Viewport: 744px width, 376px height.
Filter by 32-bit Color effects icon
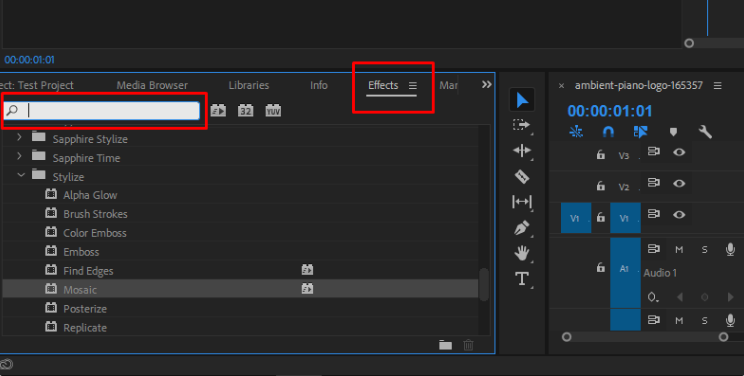click(x=245, y=111)
